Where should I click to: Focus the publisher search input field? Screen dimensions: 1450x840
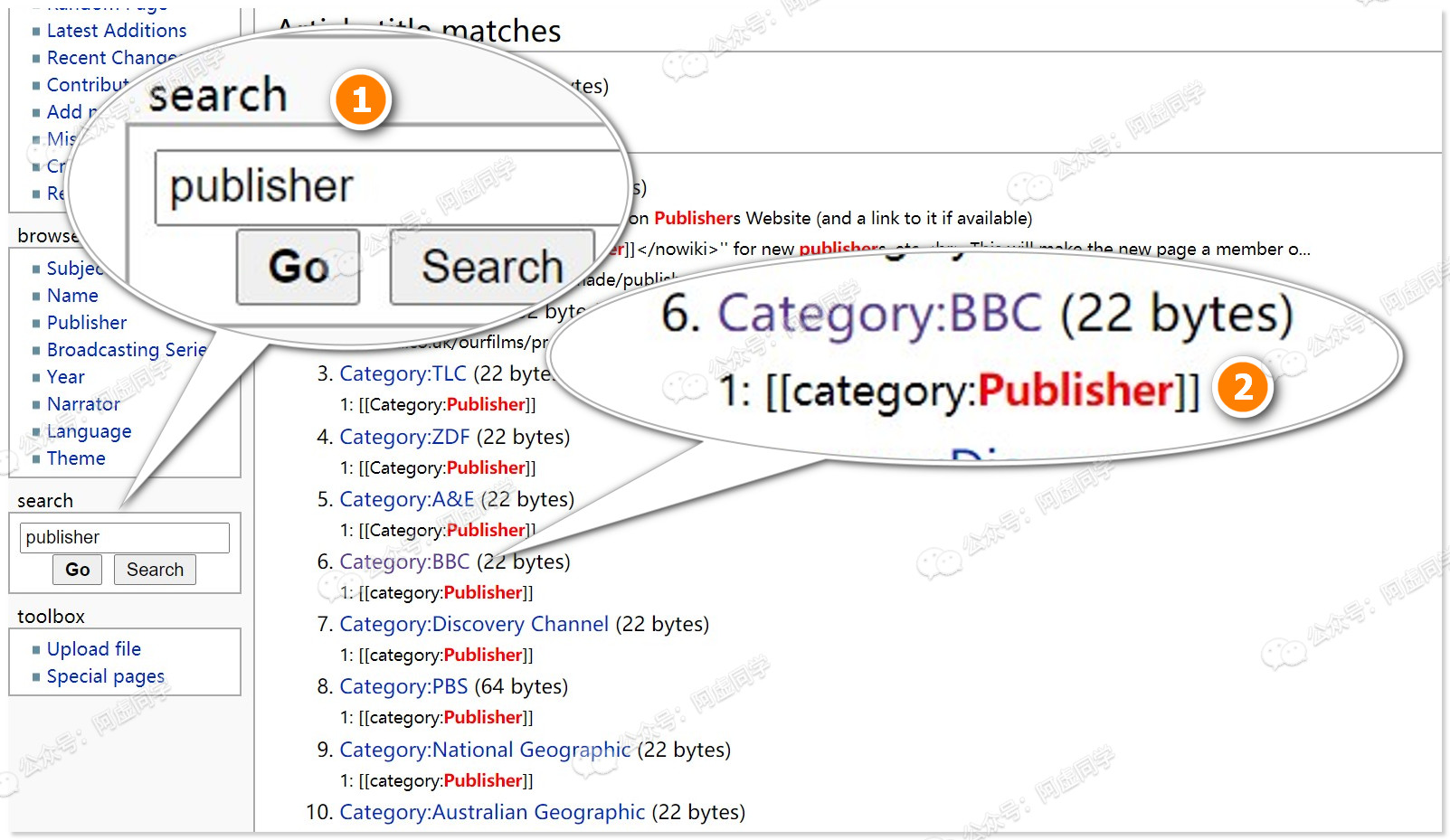tap(125, 537)
